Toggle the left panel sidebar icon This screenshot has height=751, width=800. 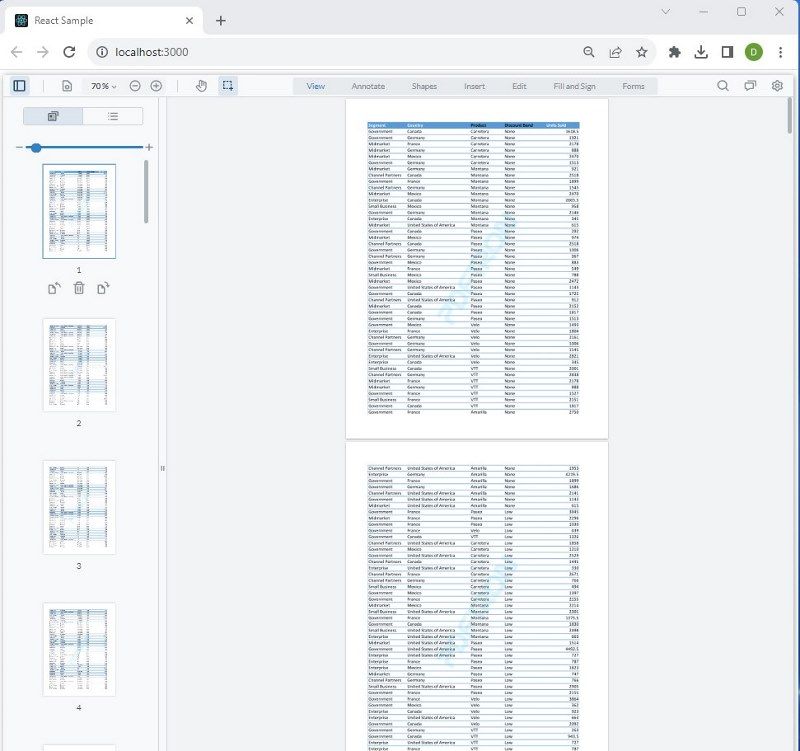[x=19, y=86]
